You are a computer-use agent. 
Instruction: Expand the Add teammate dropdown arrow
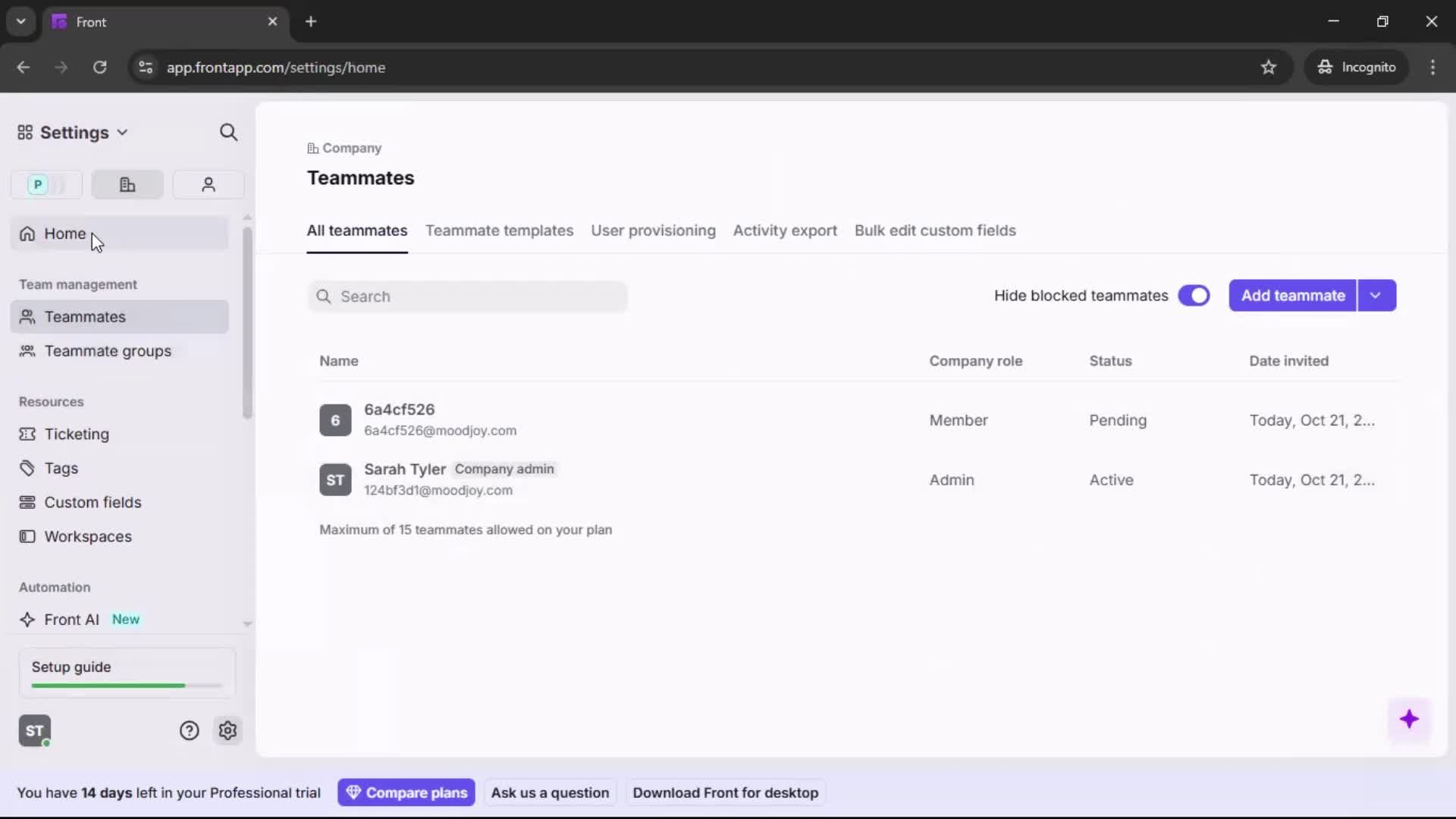(1376, 295)
